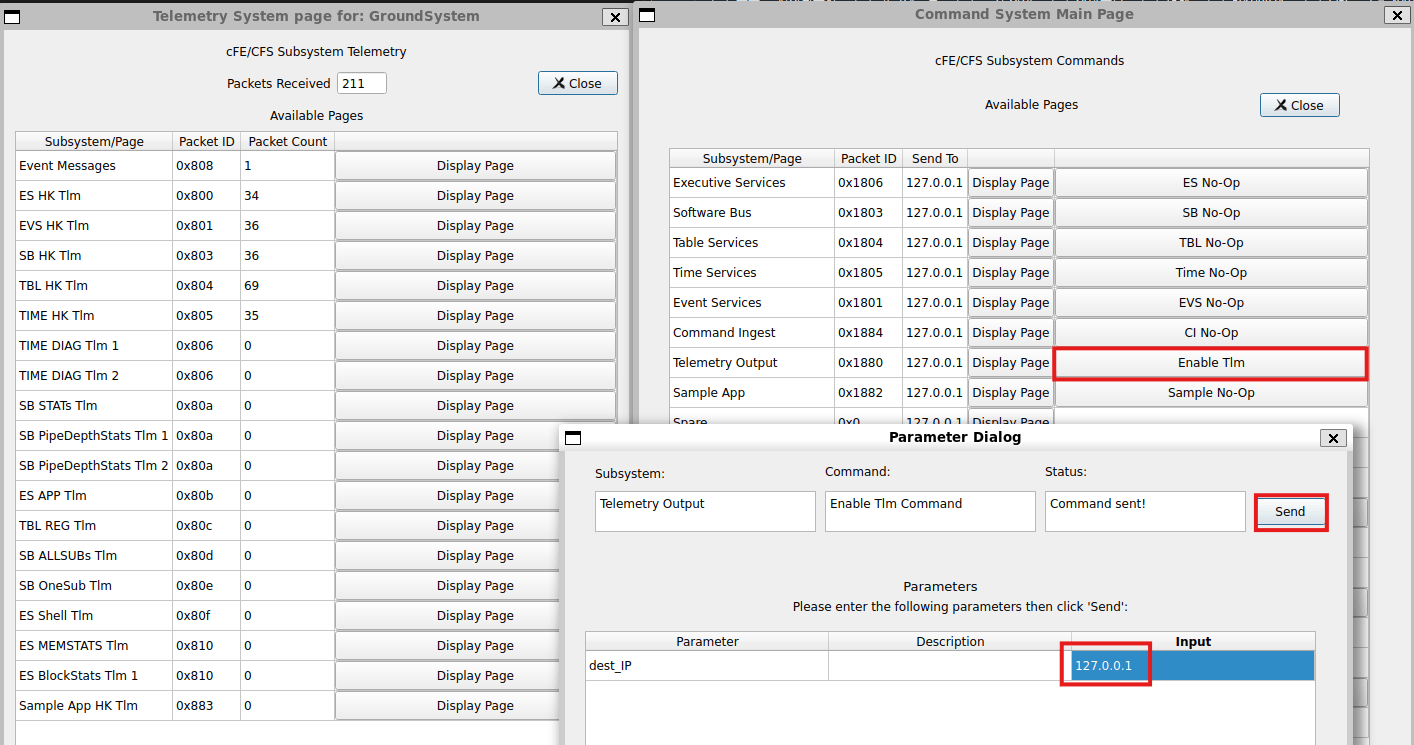Click the Enable Tlm quick button

[x=1210, y=363]
